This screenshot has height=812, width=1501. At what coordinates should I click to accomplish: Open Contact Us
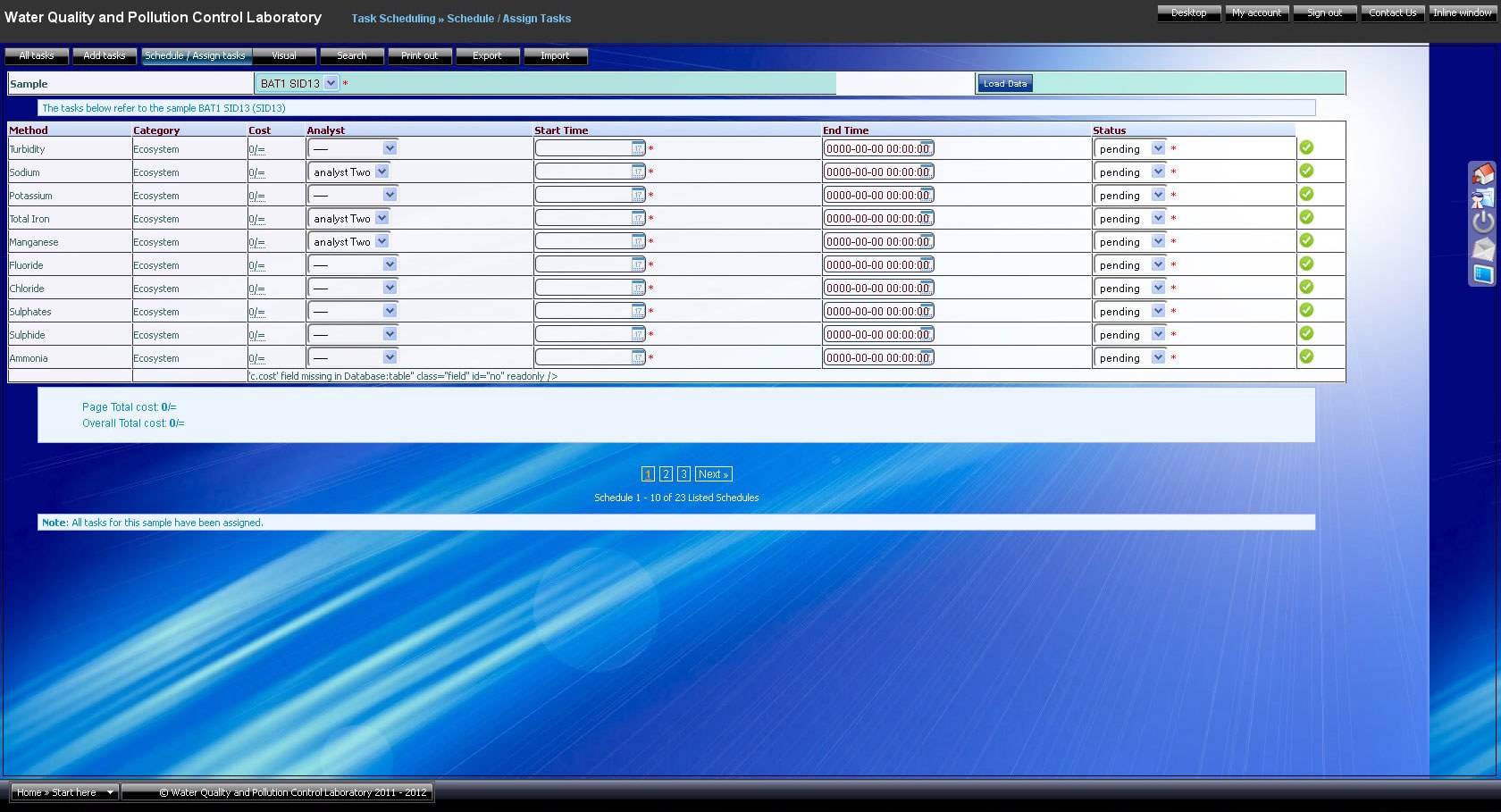(1393, 13)
